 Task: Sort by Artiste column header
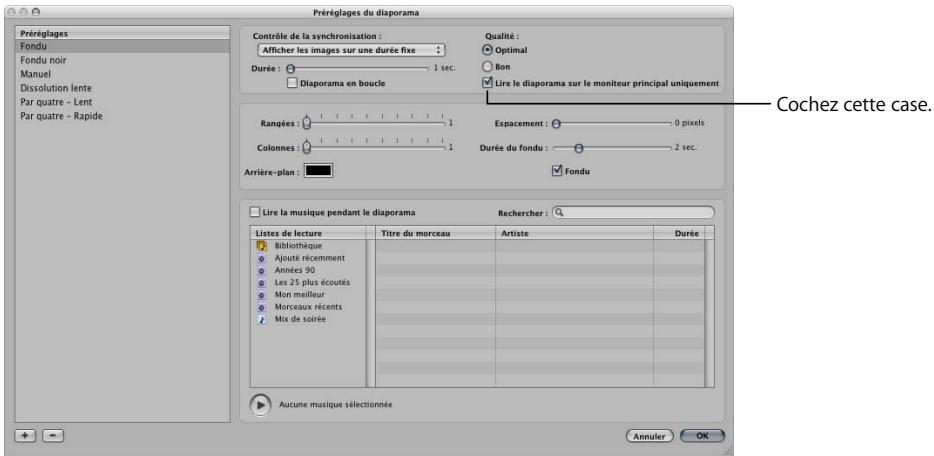pos(574,234)
